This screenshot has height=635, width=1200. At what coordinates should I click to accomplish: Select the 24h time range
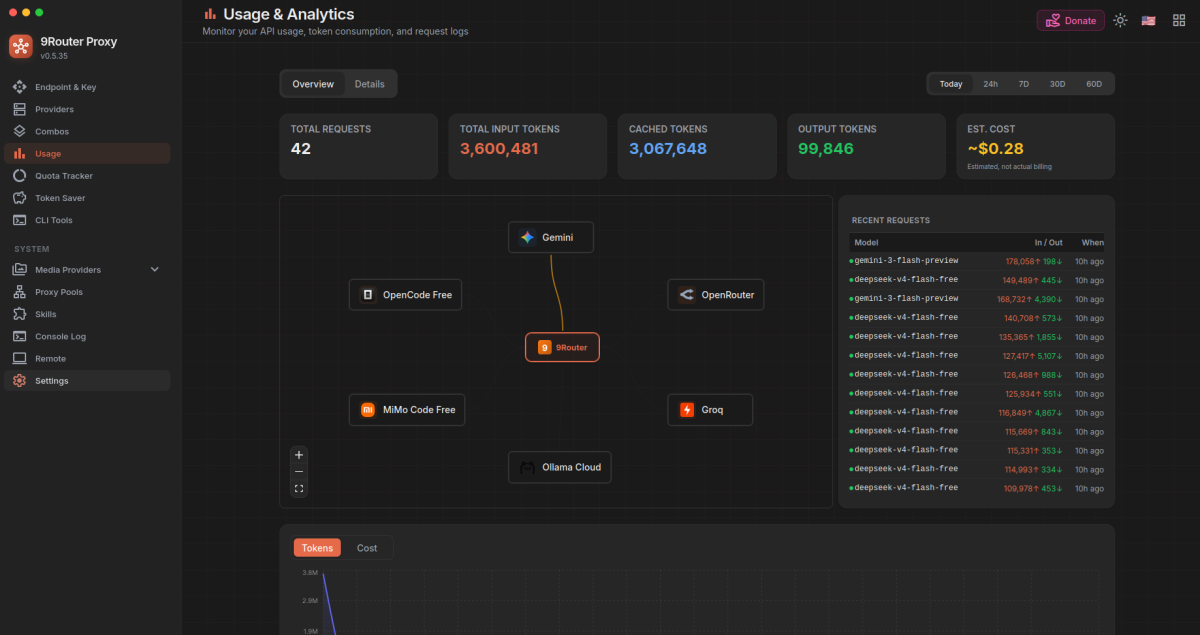[x=990, y=84]
